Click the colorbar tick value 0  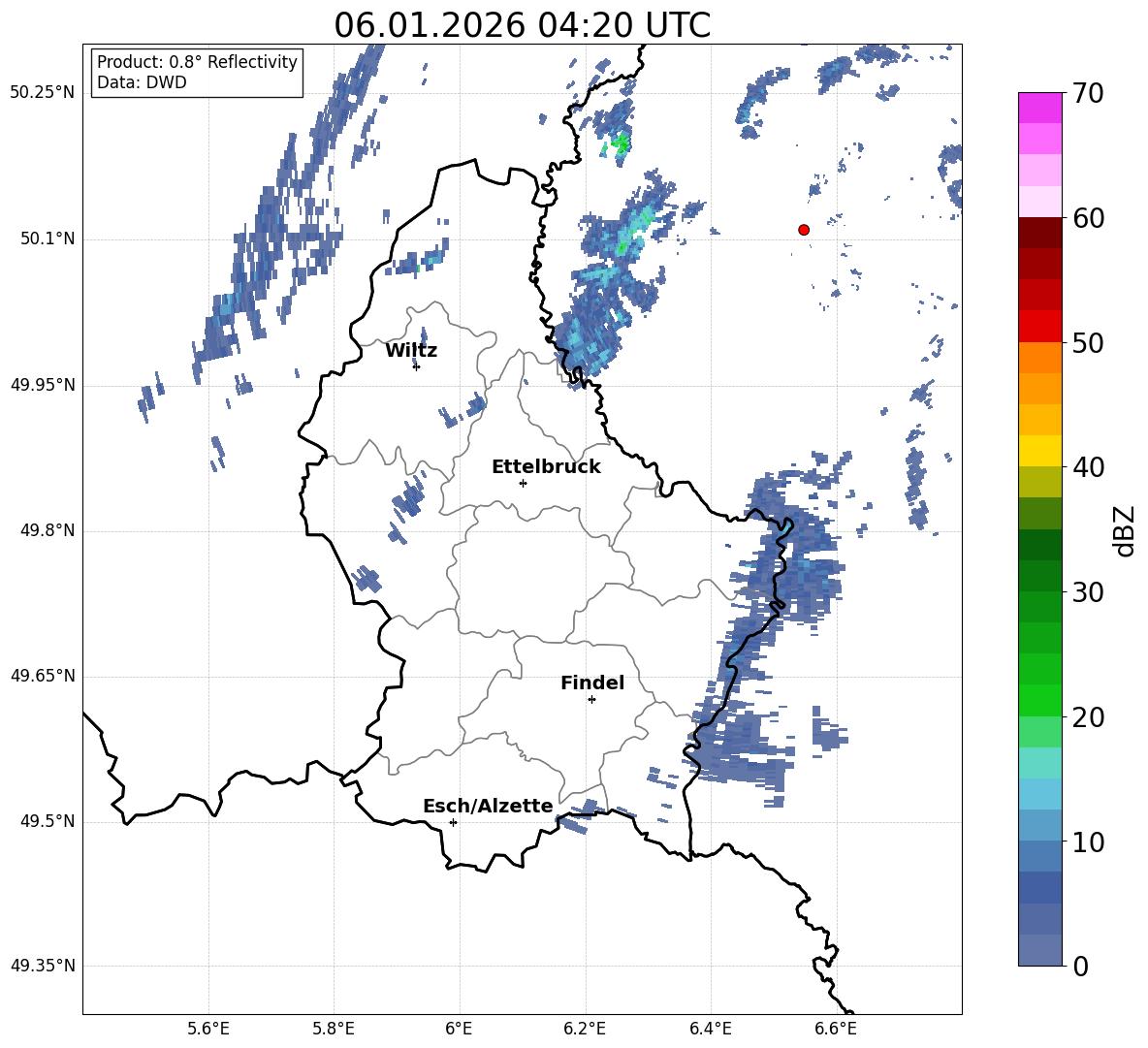(x=1080, y=966)
